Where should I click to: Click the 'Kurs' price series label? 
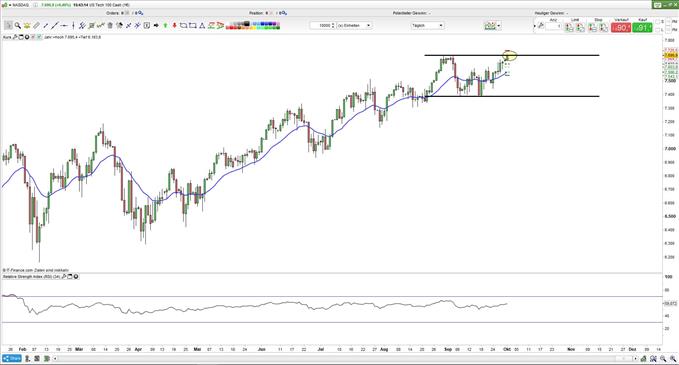pos(7,38)
